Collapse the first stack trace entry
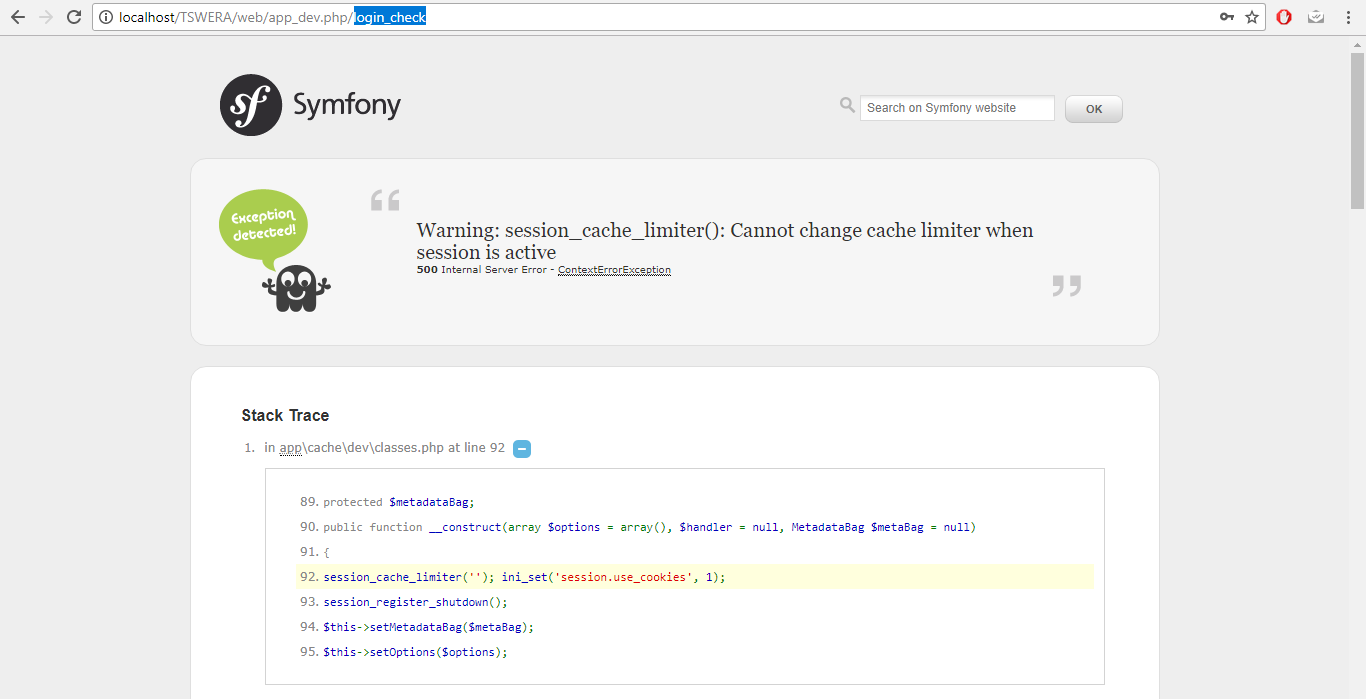Viewport: 1366px width, 699px height. (521, 448)
